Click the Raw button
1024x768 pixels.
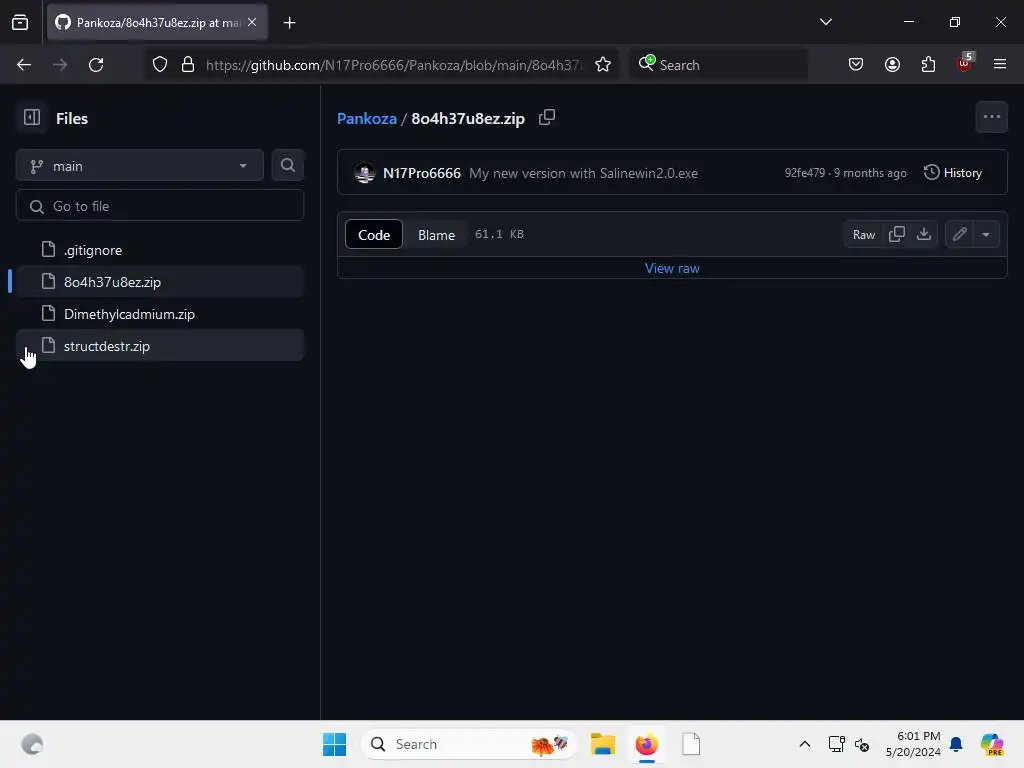click(863, 234)
